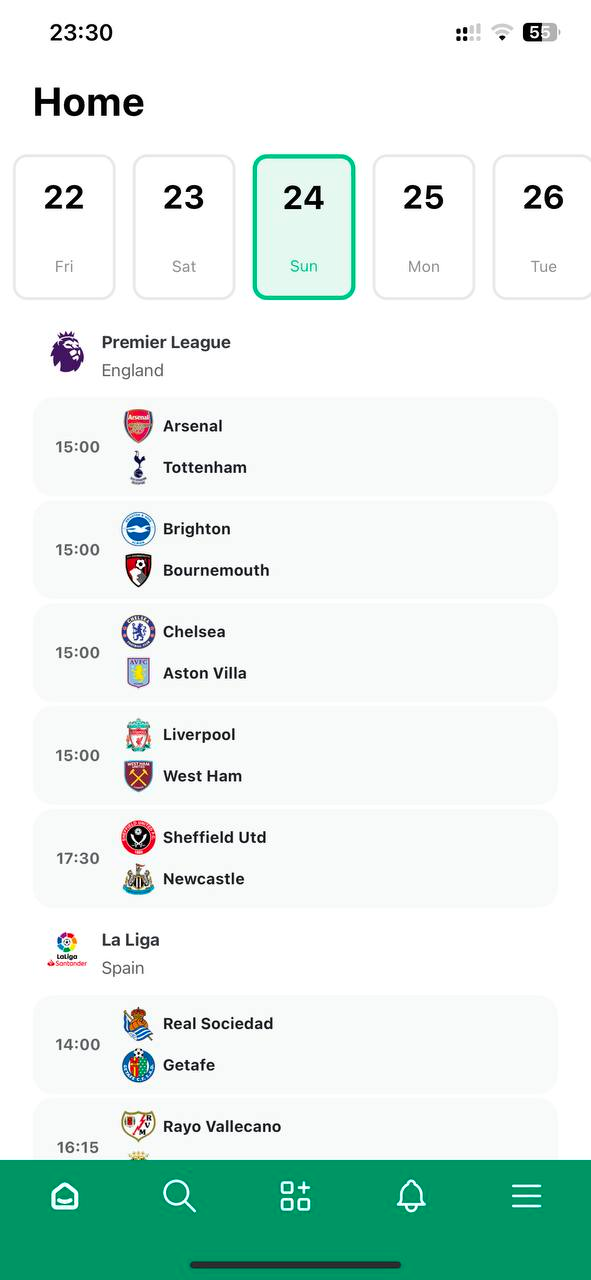Image resolution: width=591 pixels, height=1280 pixels.
Task: Tap the battery indicator in status bar
Action: [x=535, y=32]
